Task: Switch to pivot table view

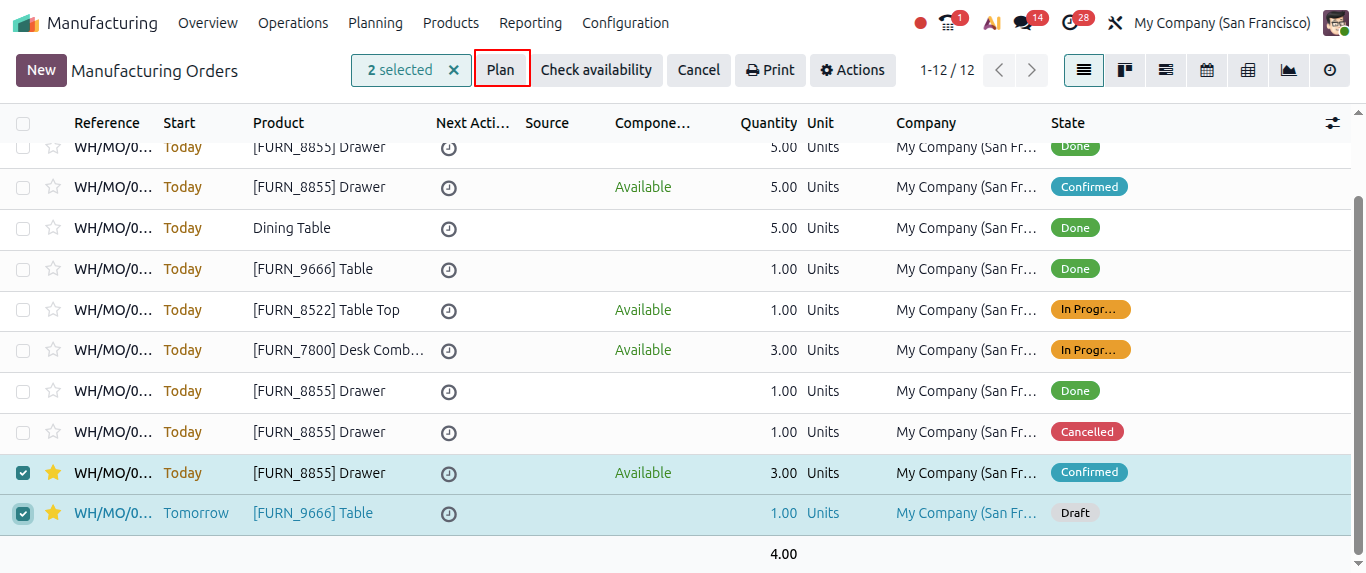Action: 1248,70
